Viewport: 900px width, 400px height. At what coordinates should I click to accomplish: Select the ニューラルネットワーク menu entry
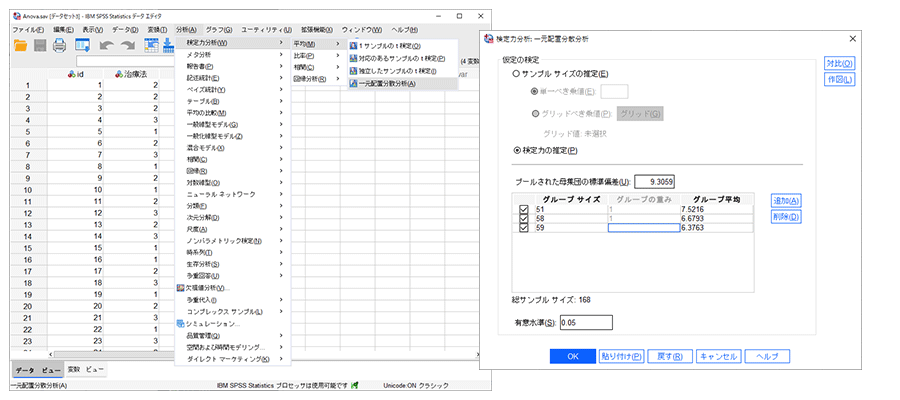232,195
